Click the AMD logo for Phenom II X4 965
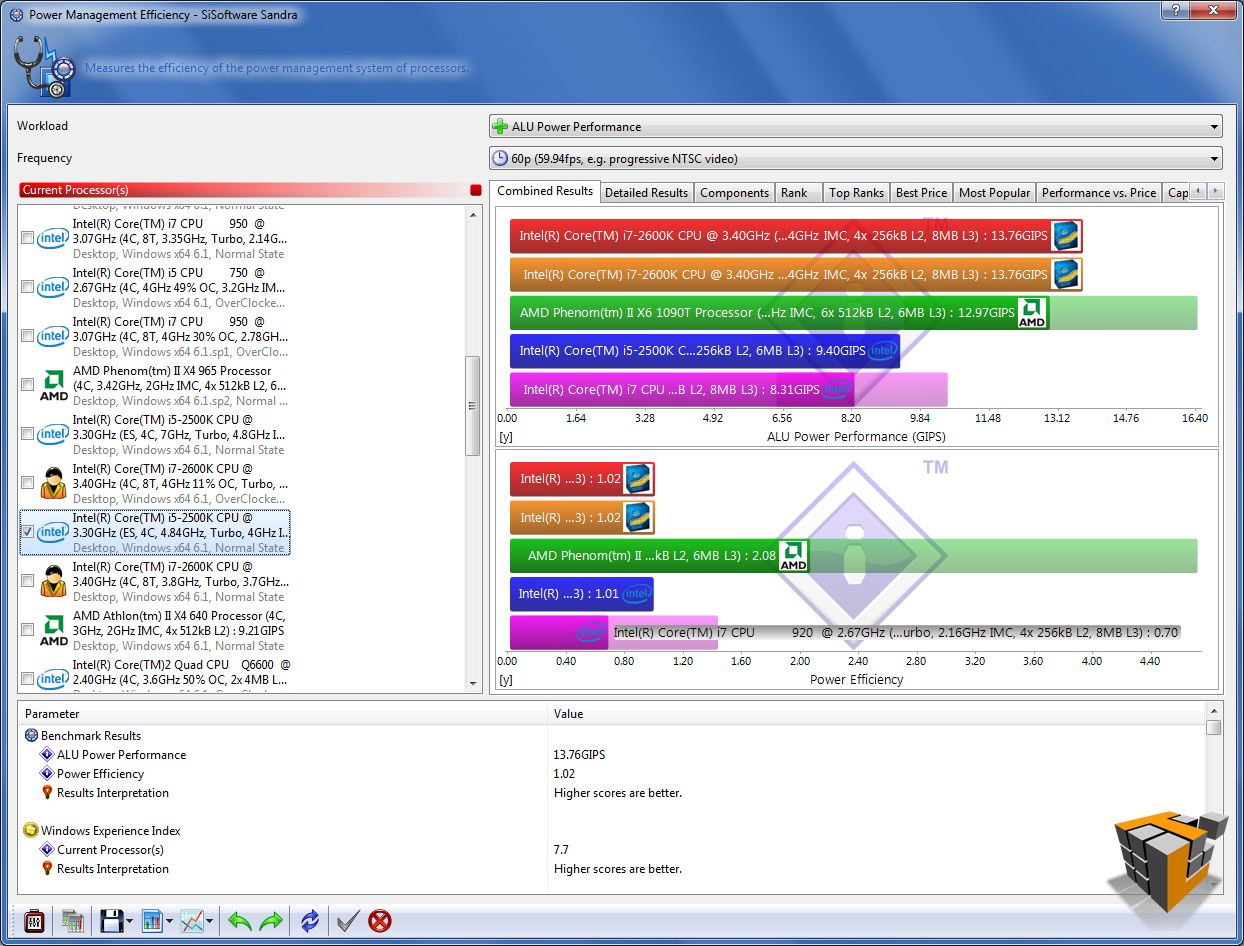1244x946 pixels. [x=53, y=385]
